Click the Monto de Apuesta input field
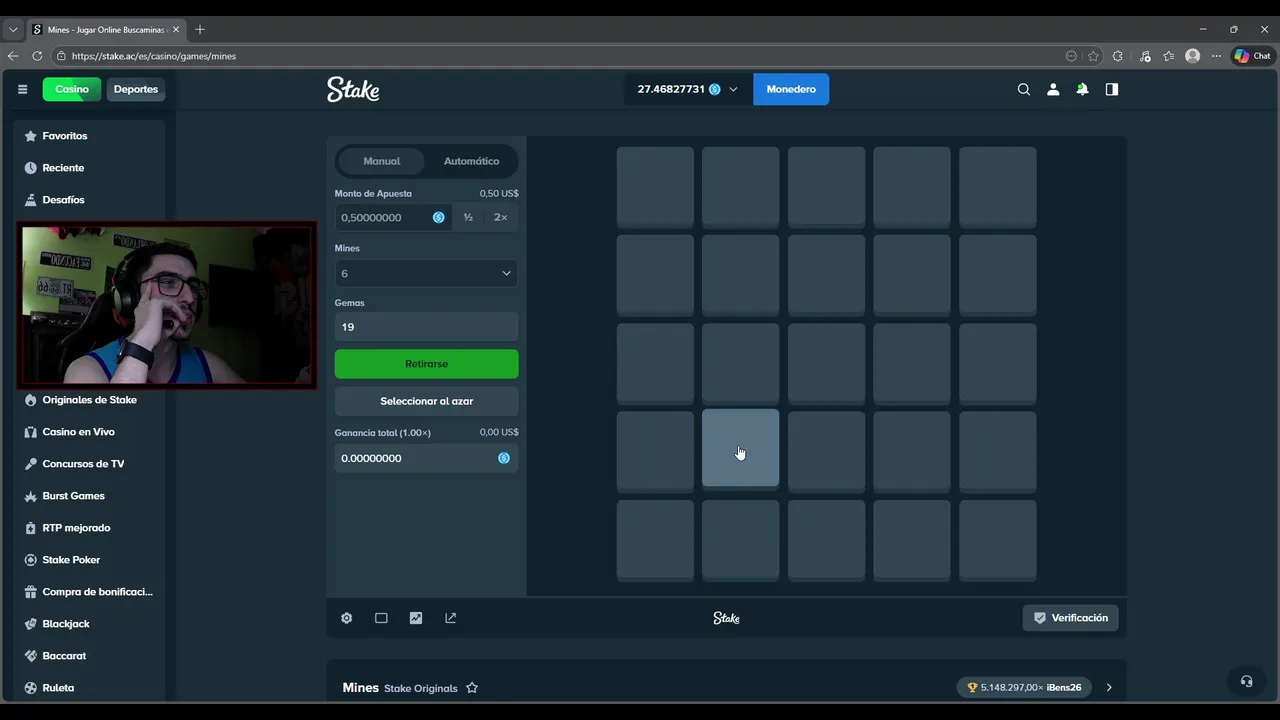 (x=392, y=217)
